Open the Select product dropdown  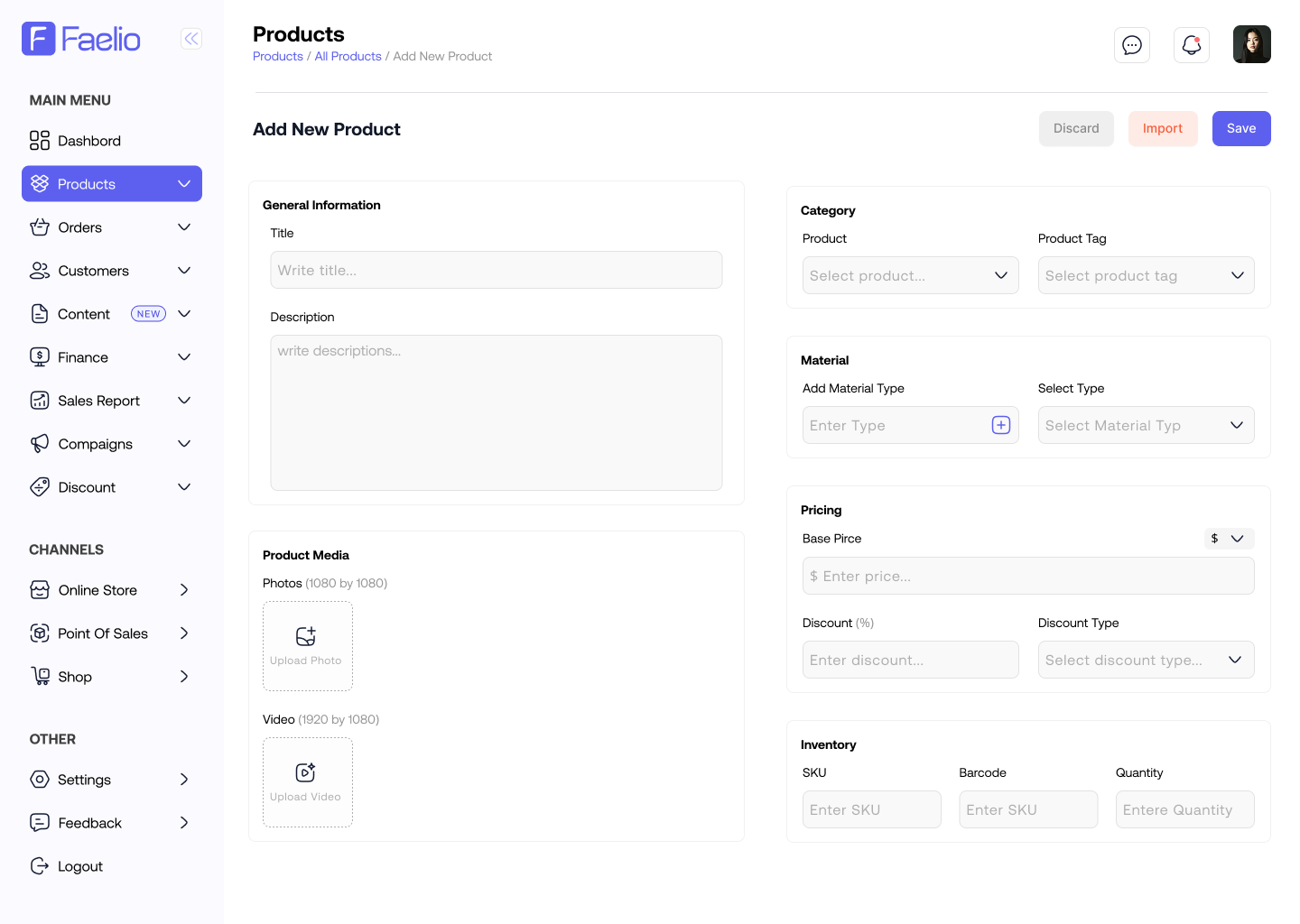pyautogui.click(x=910, y=275)
